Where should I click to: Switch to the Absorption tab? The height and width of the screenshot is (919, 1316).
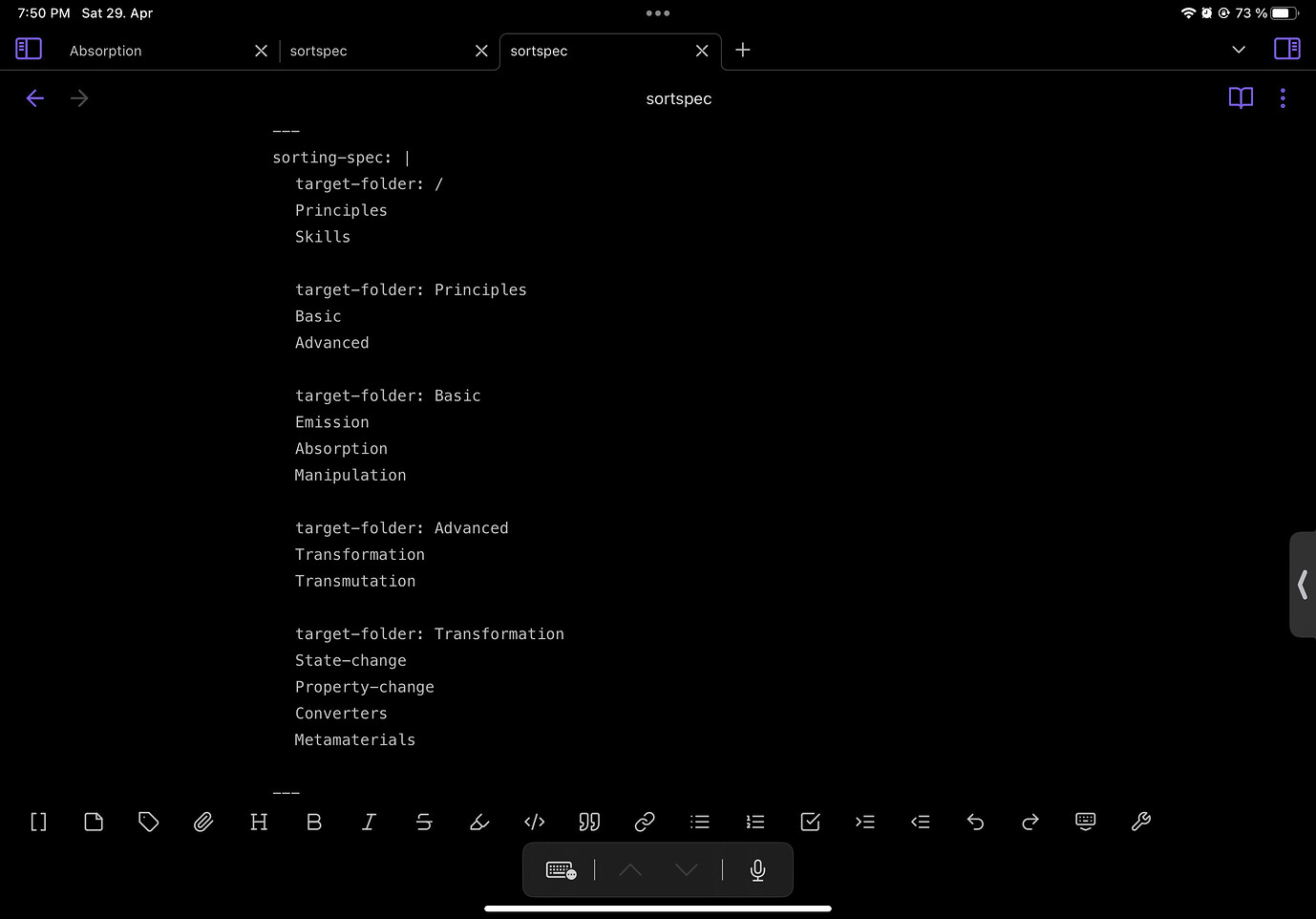[105, 51]
